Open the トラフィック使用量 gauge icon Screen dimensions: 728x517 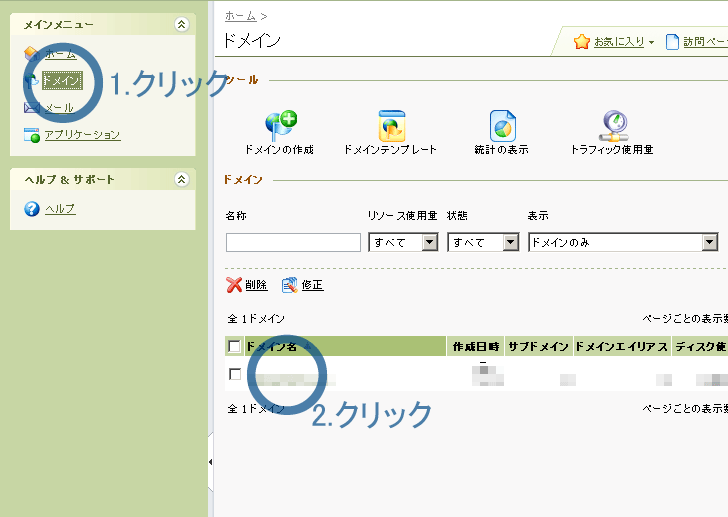point(614,125)
